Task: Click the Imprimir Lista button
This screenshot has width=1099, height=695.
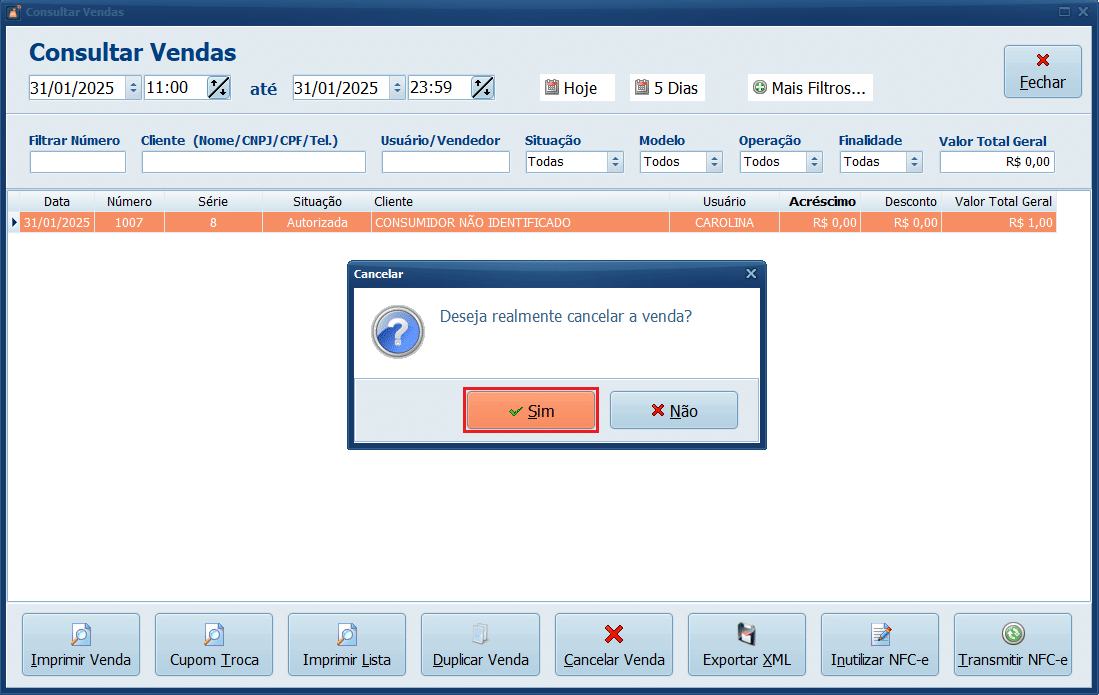Action: pos(347,645)
